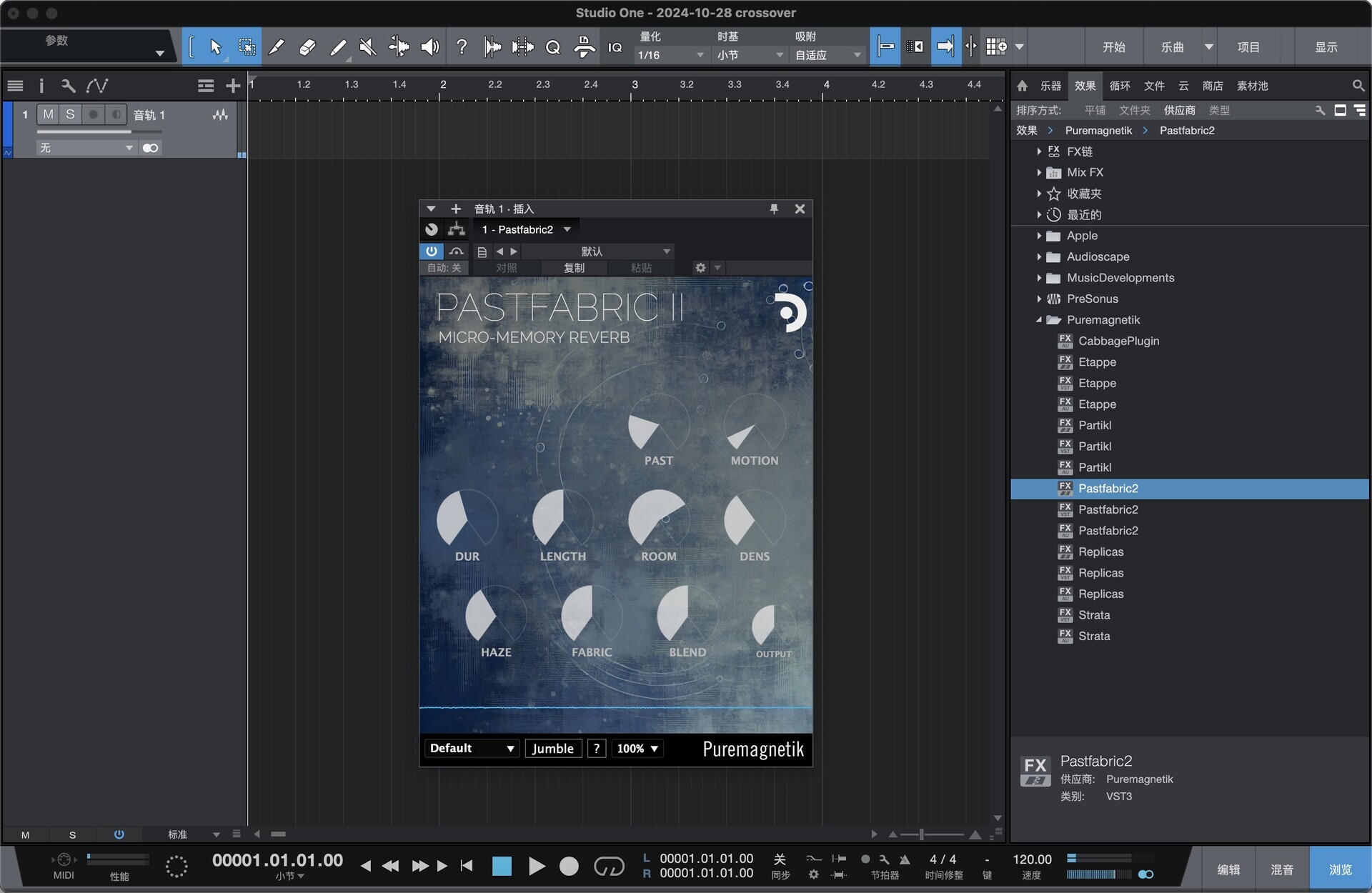Adjust track 1 volume fader

(99, 132)
